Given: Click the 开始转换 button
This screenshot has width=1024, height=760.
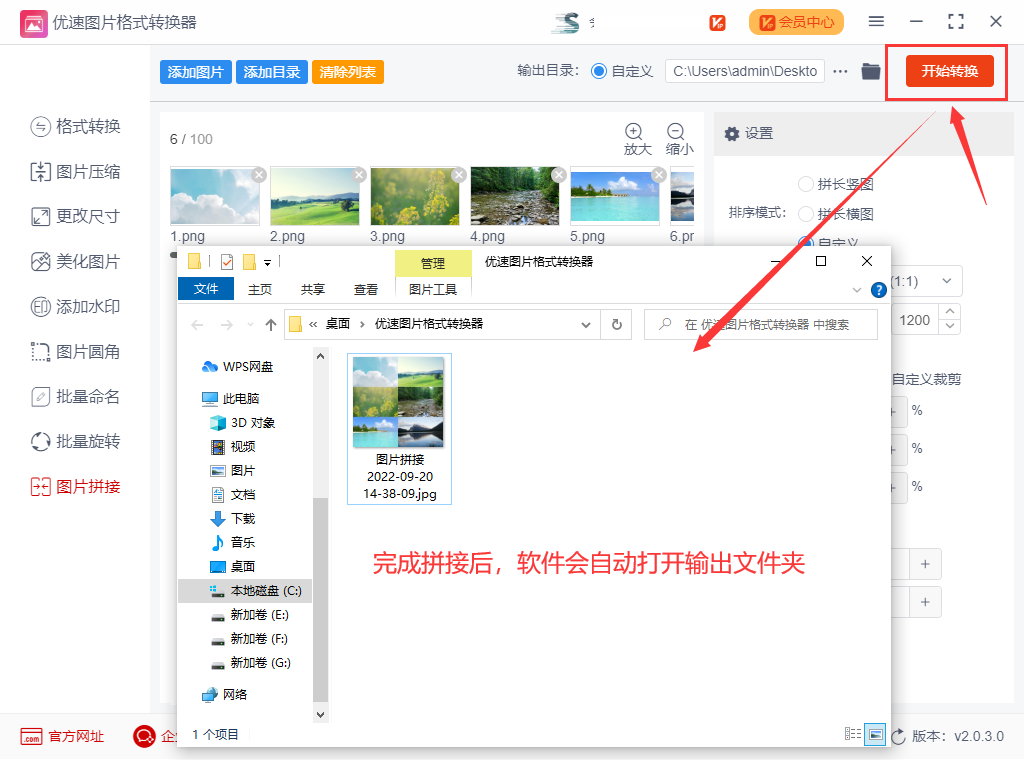Looking at the screenshot, I should pyautogui.click(x=949, y=71).
